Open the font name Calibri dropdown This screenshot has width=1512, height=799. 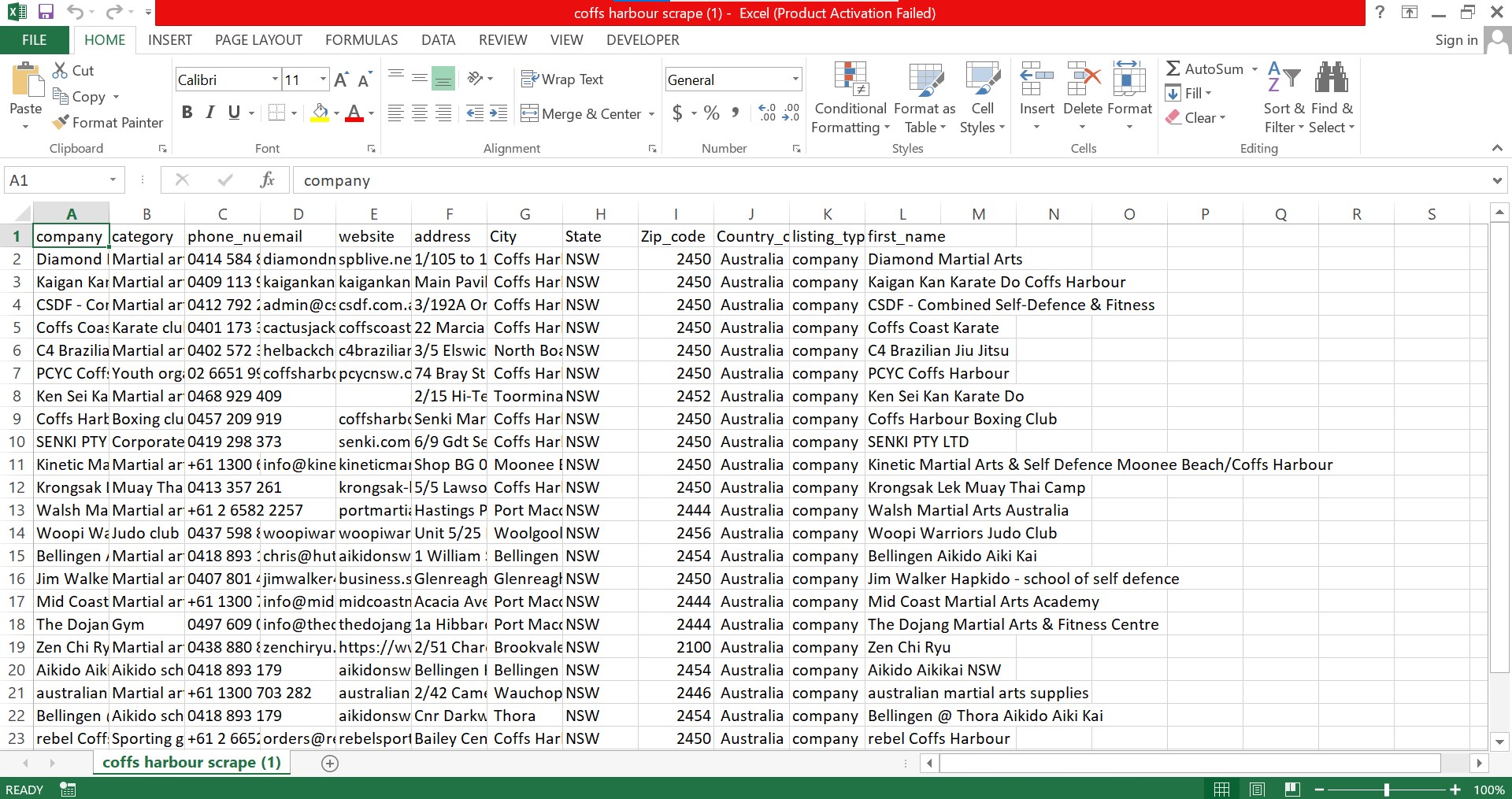pos(275,80)
